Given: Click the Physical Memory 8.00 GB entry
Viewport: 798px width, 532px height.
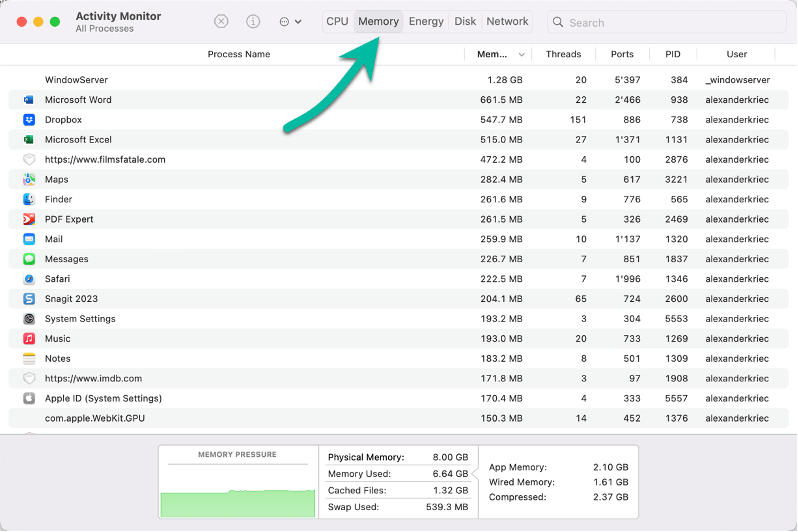Looking at the screenshot, I should point(398,457).
